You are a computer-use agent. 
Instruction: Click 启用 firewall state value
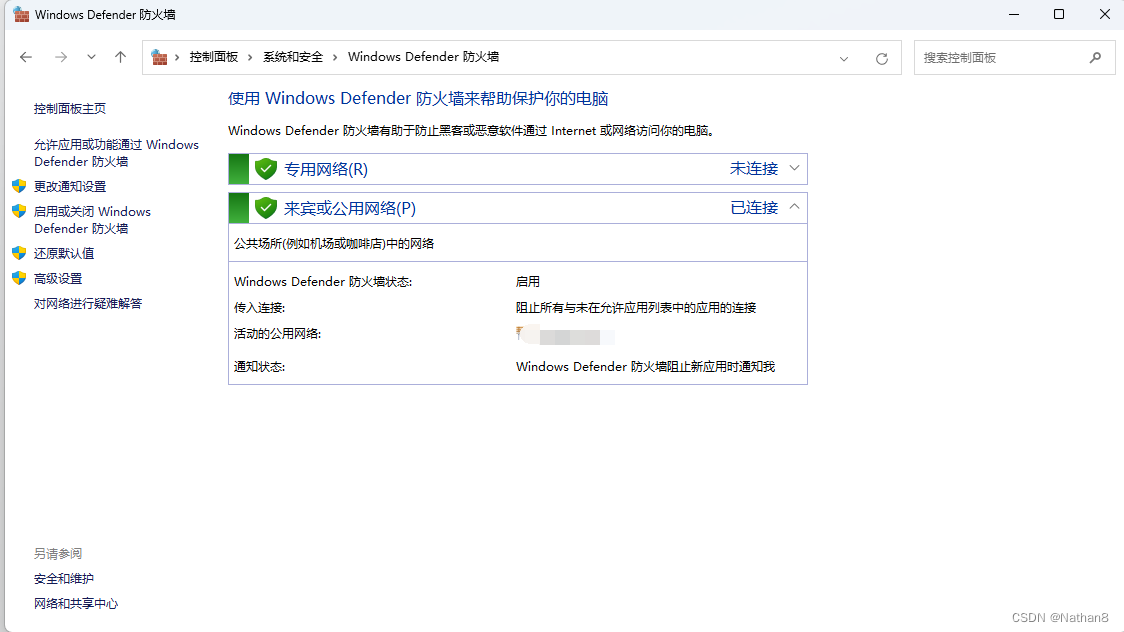528,282
